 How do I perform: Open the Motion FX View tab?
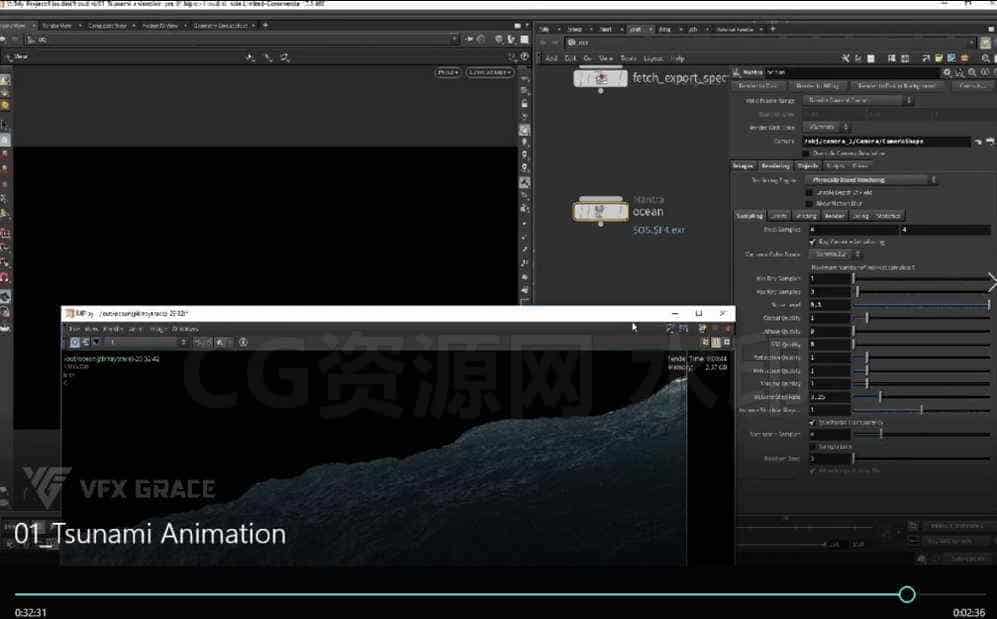click(x=160, y=25)
